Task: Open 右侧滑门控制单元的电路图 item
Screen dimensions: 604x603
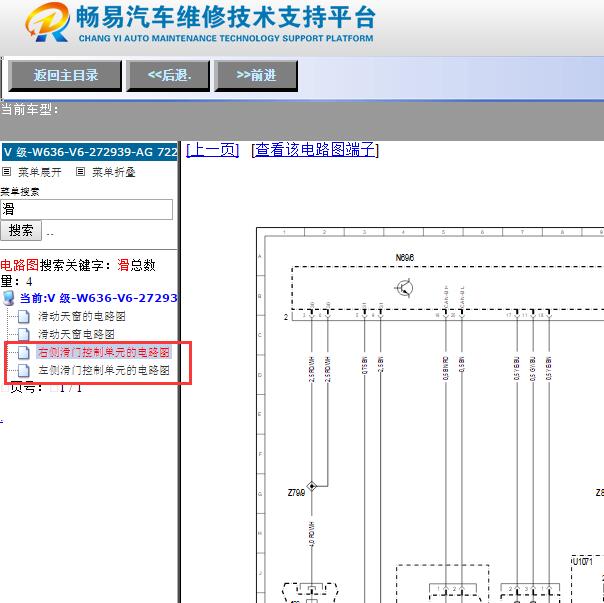Action: click(104, 352)
